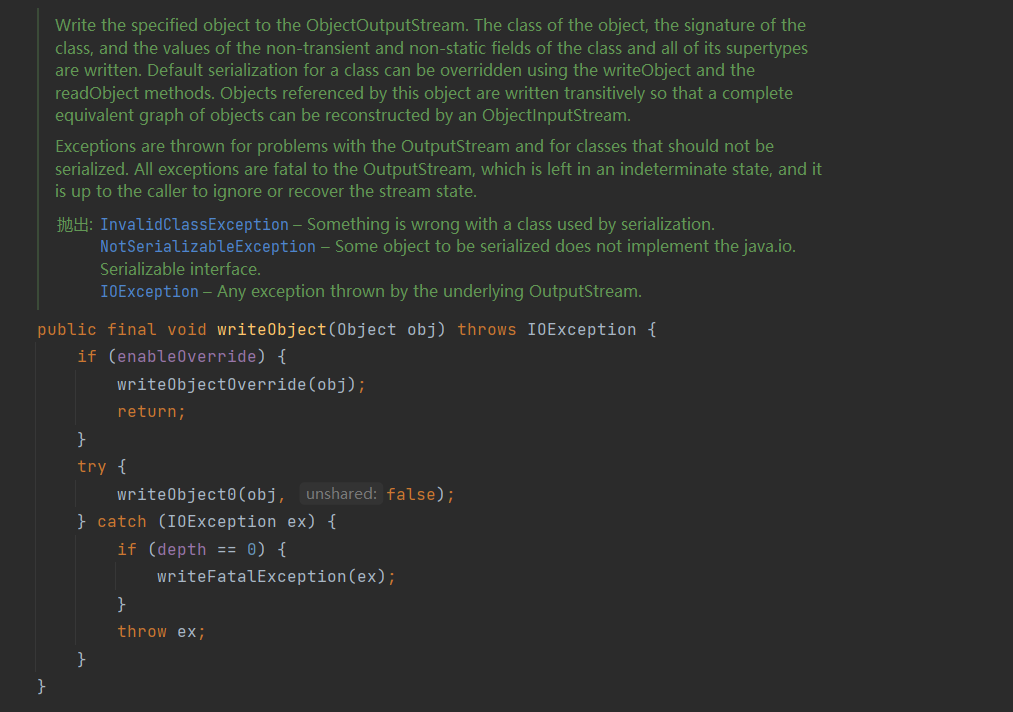The width and height of the screenshot is (1013, 712).
Task: Click the throw keyword
Action: point(142,631)
